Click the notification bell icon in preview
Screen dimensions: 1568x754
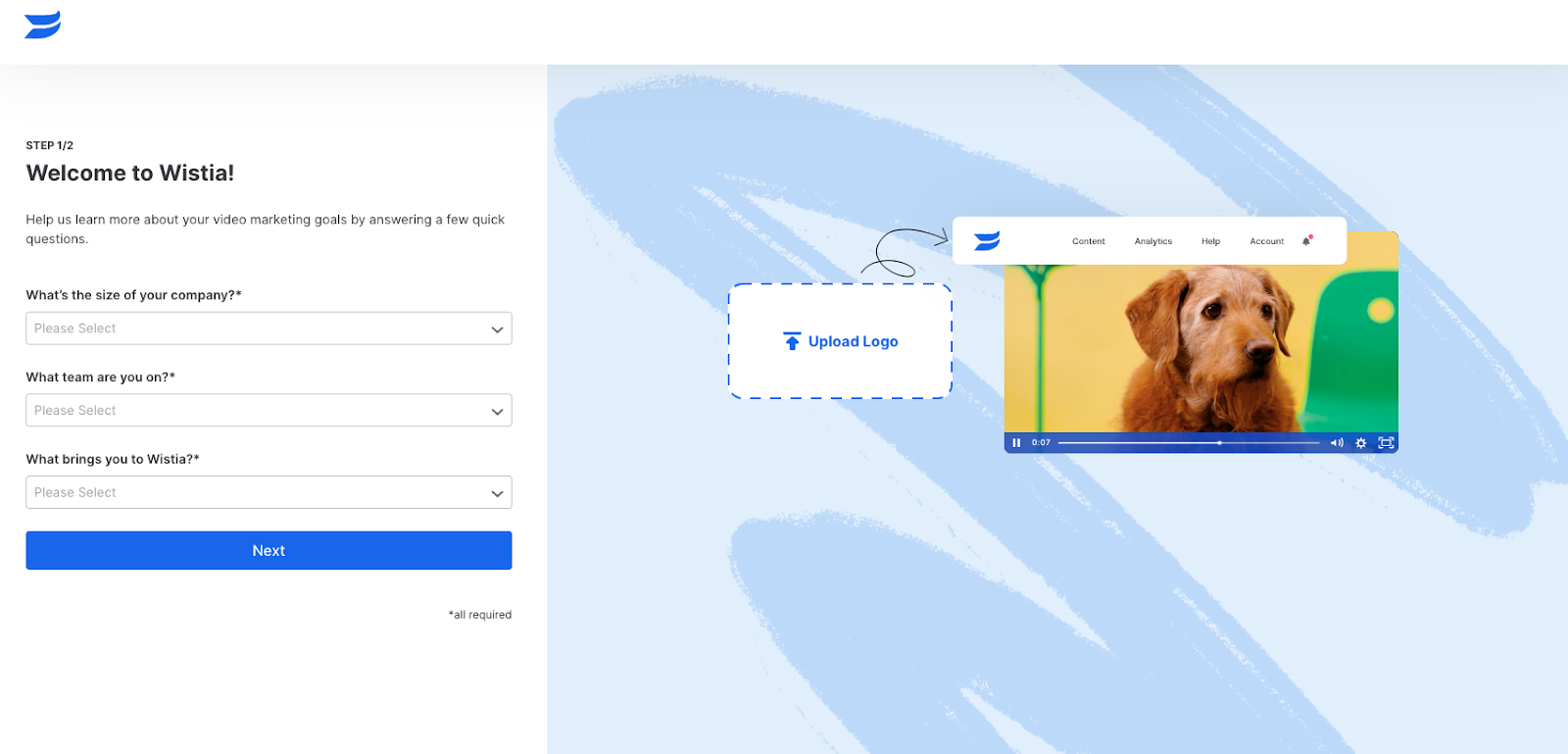[x=1306, y=240]
